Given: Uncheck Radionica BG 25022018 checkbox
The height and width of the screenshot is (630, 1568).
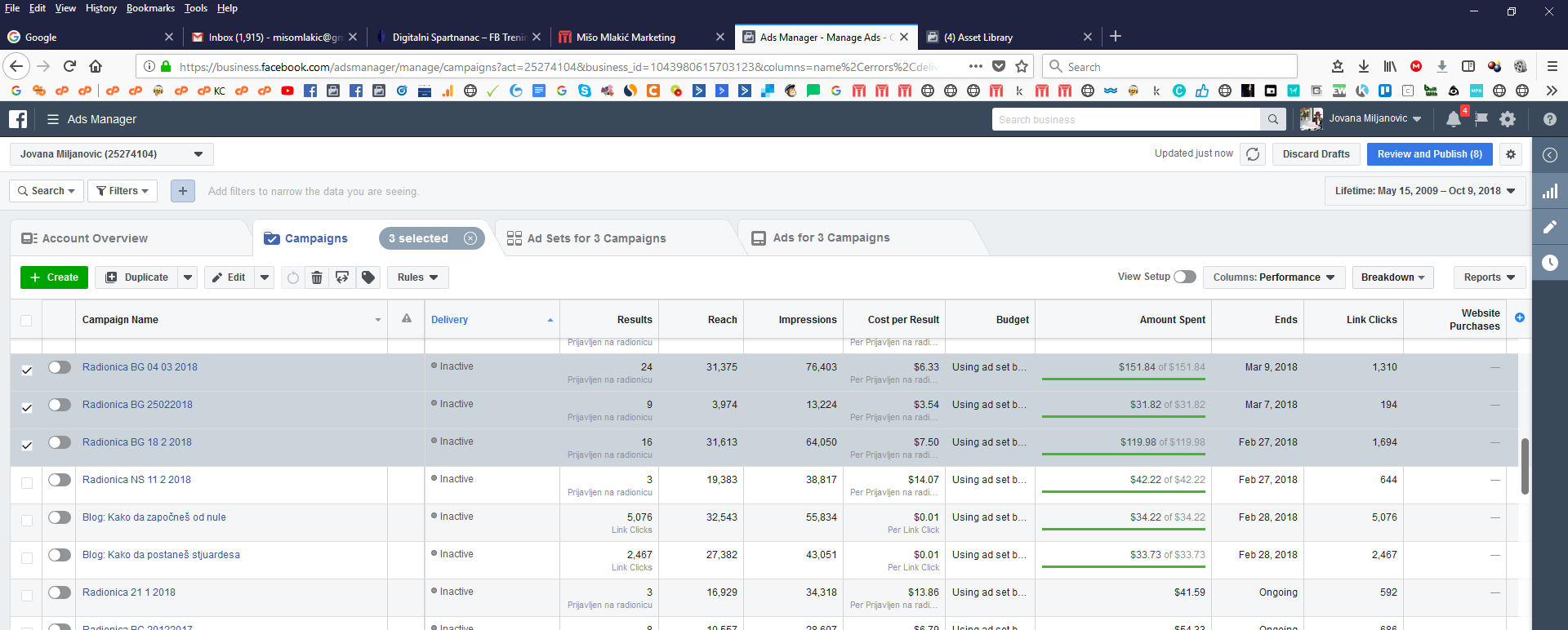Looking at the screenshot, I should [27, 408].
